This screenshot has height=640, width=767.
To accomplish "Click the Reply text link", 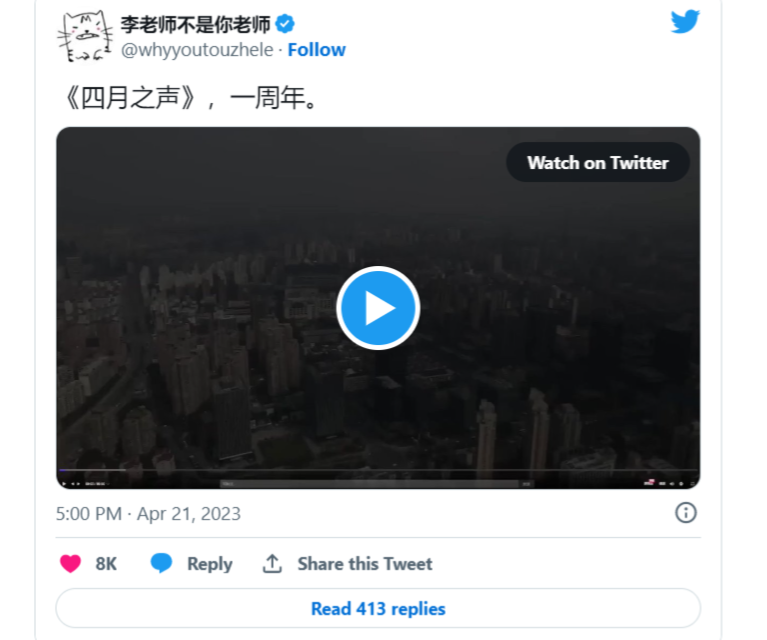I will [x=210, y=564].
